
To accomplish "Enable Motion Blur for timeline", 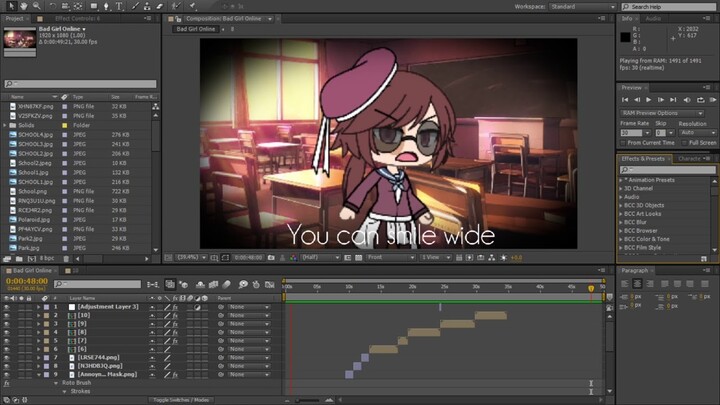I will pyautogui.click(x=226, y=285).
